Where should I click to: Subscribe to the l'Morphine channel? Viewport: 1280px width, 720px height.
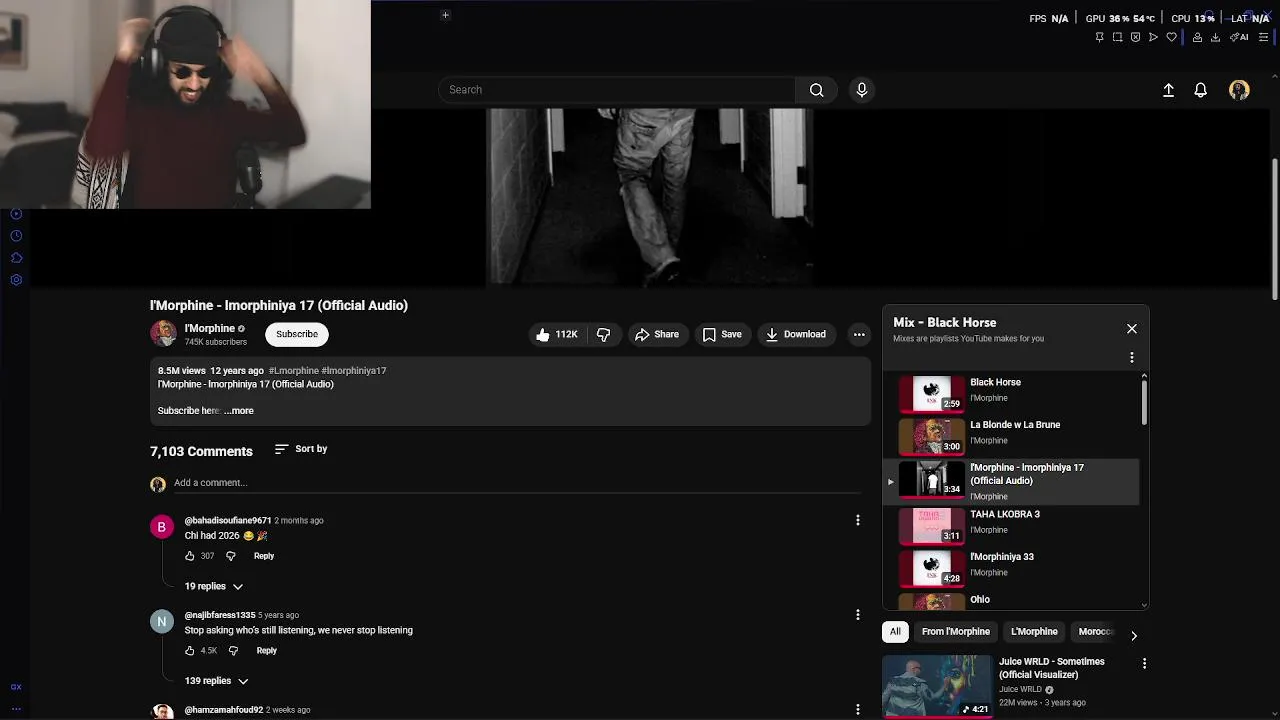pyautogui.click(x=297, y=335)
